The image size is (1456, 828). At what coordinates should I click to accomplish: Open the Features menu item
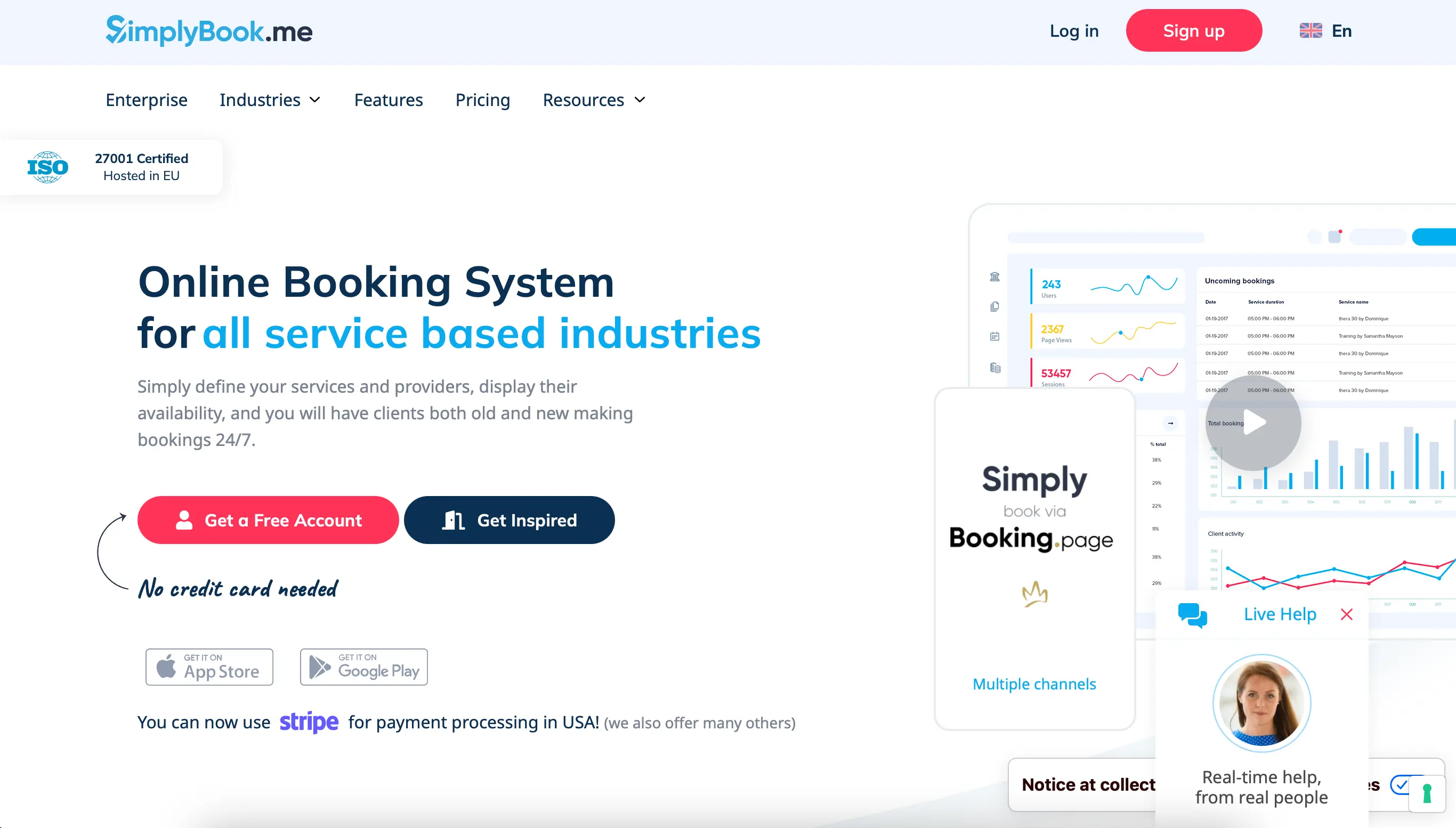[x=389, y=100]
